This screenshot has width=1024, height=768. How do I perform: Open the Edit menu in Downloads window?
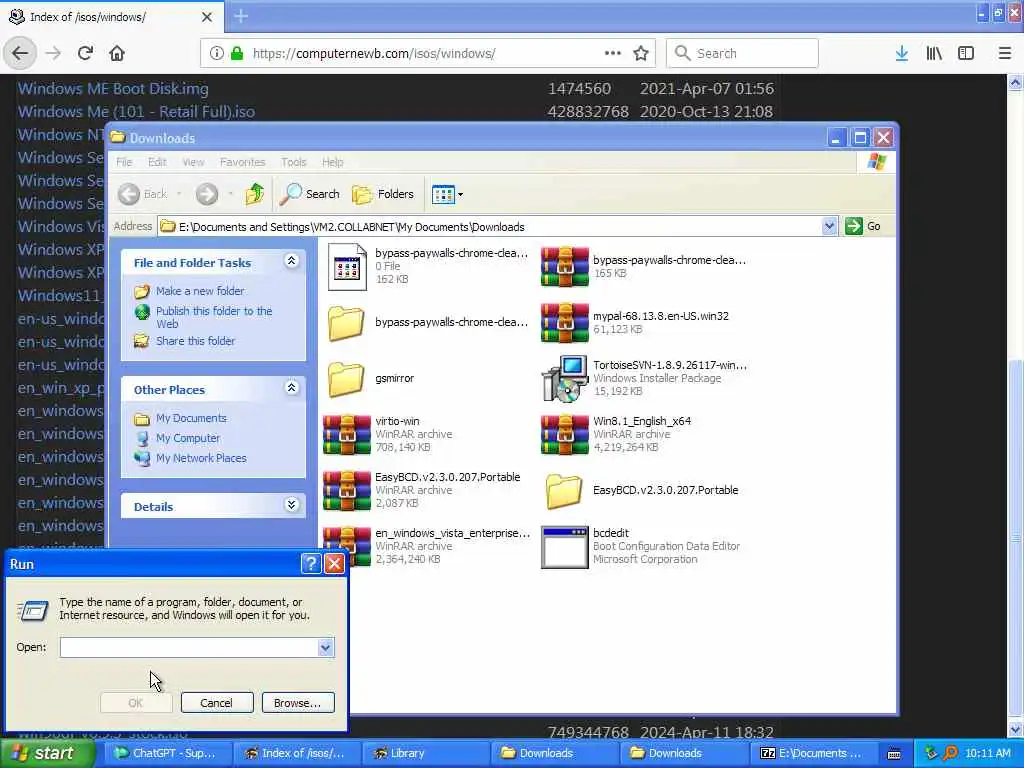click(157, 162)
